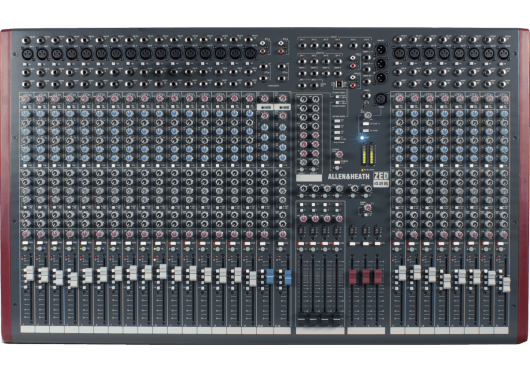The height and width of the screenshot is (371, 530).
Task: Click the ZED model logo badge
Action: pos(381,179)
